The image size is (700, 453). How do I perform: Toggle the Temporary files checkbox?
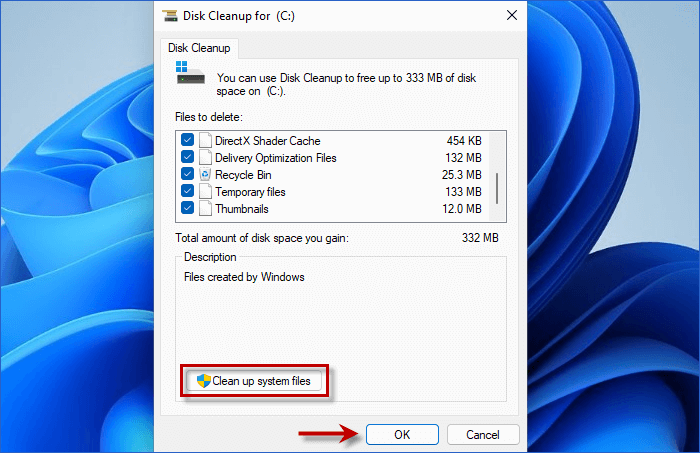coord(188,191)
